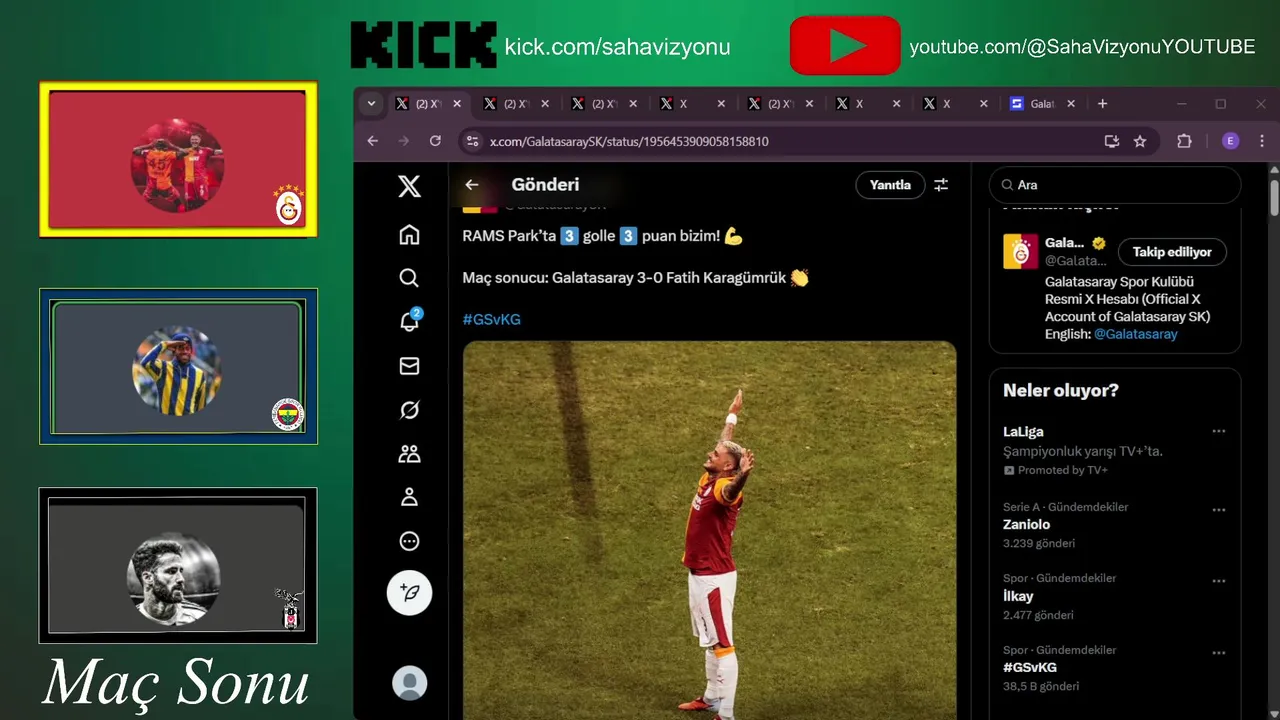This screenshot has width=1280, height=720.
Task: Open more options for İlkay trend
Action: click(x=1218, y=581)
